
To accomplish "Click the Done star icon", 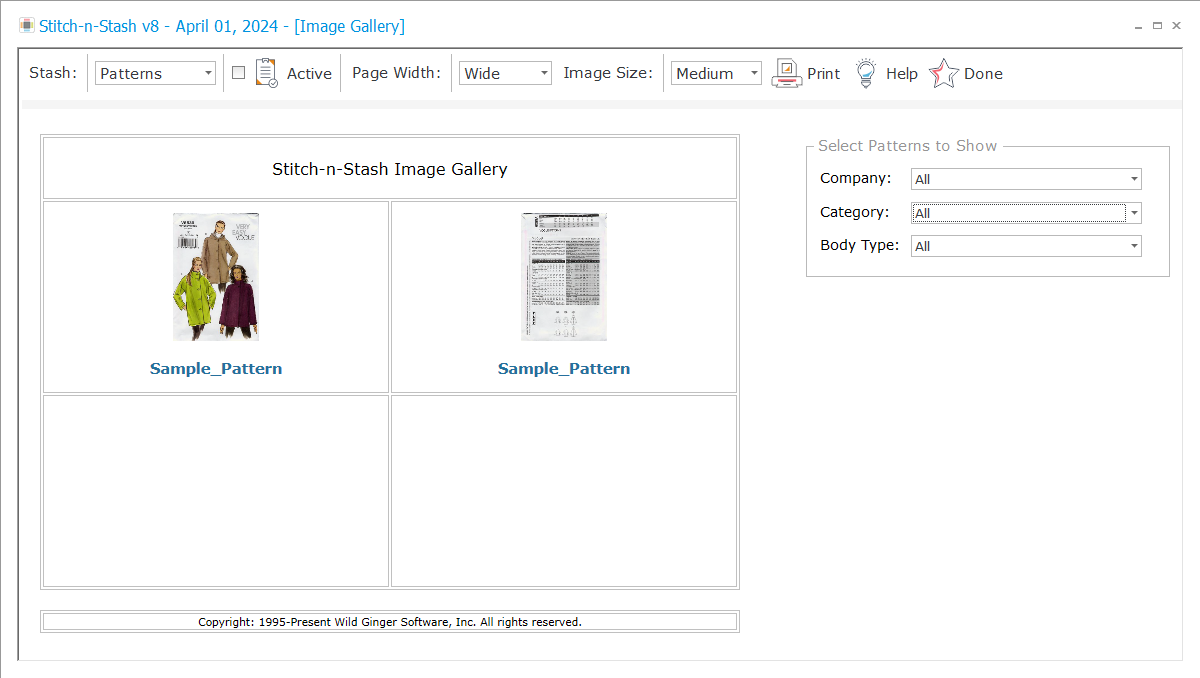I will [943, 73].
